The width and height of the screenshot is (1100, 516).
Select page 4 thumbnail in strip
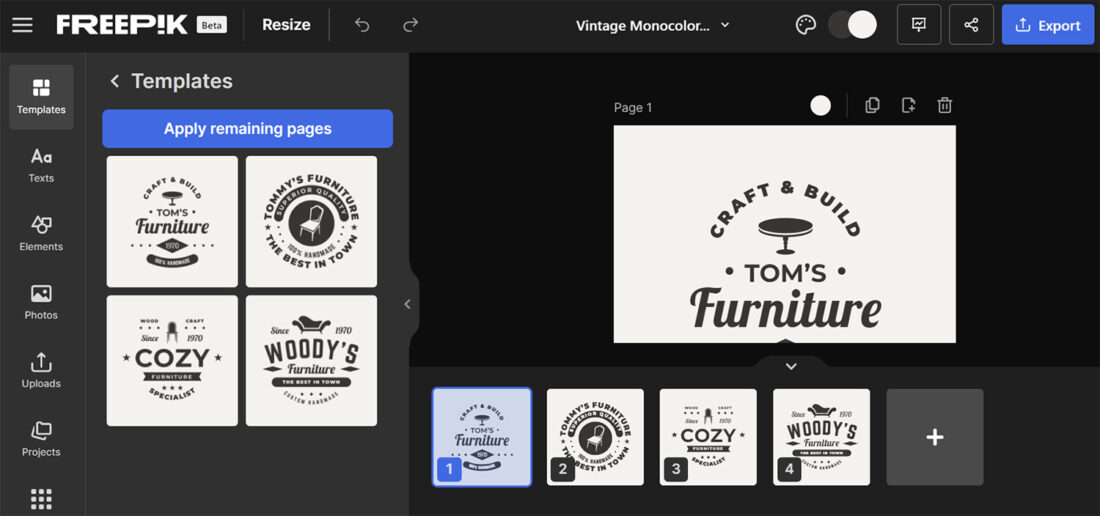pyautogui.click(x=821, y=437)
